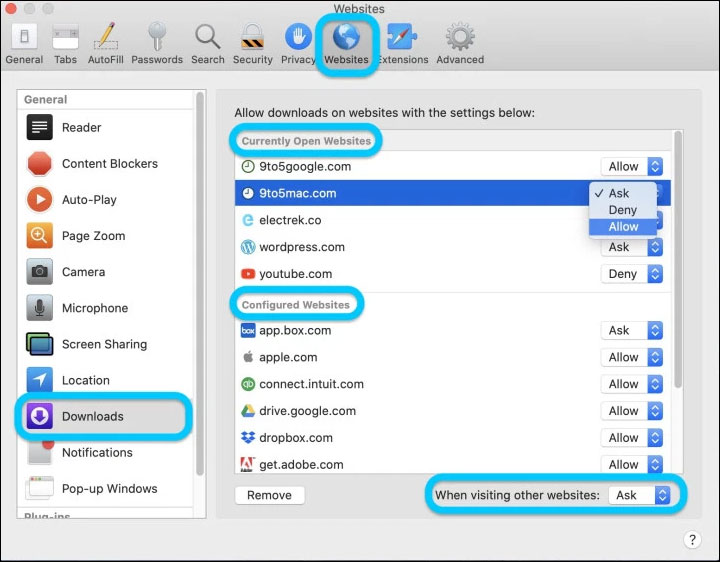Select the get.adobe.com row

pyautogui.click(x=452, y=464)
